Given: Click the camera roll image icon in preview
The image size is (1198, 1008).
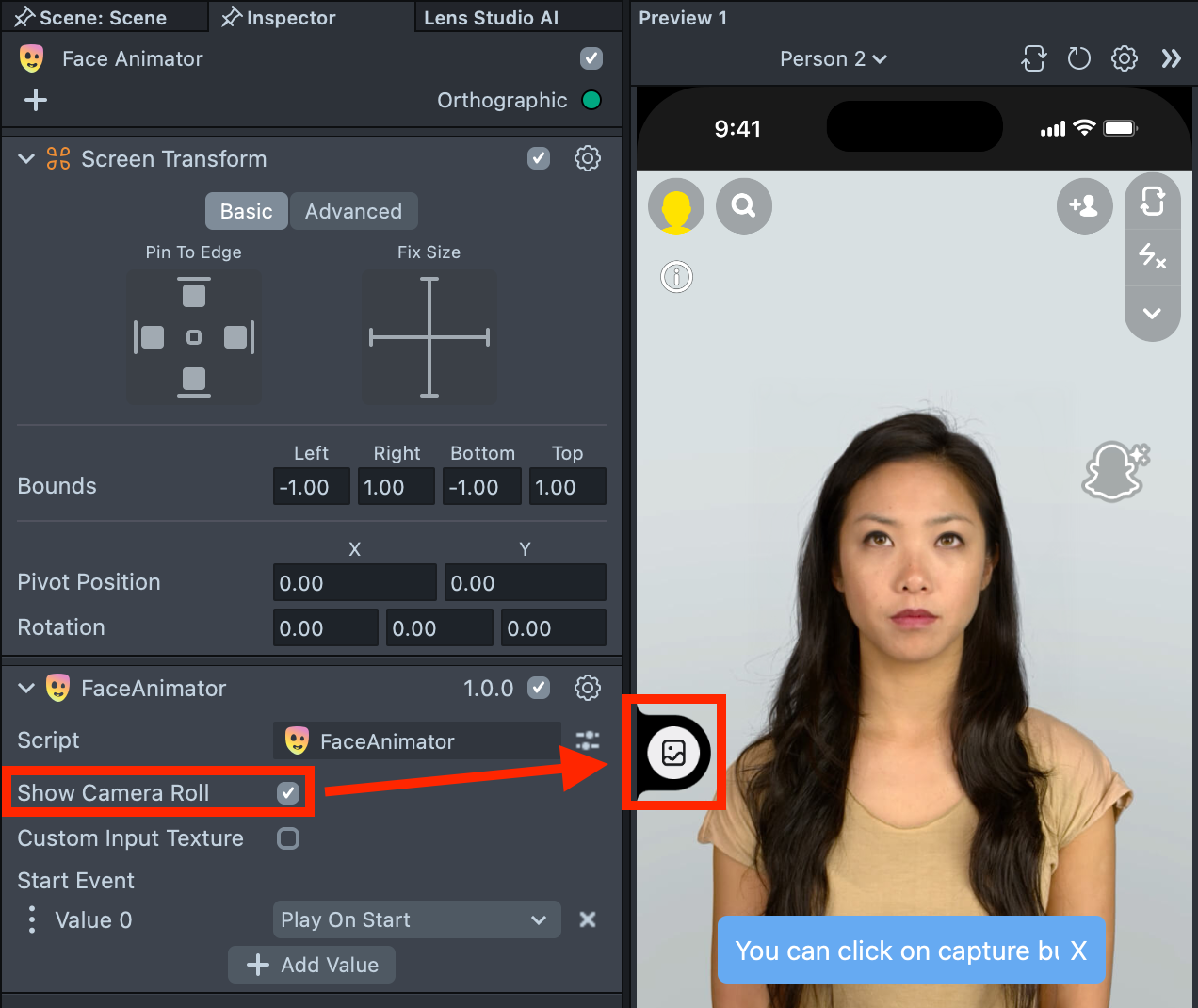Looking at the screenshot, I should point(673,753).
